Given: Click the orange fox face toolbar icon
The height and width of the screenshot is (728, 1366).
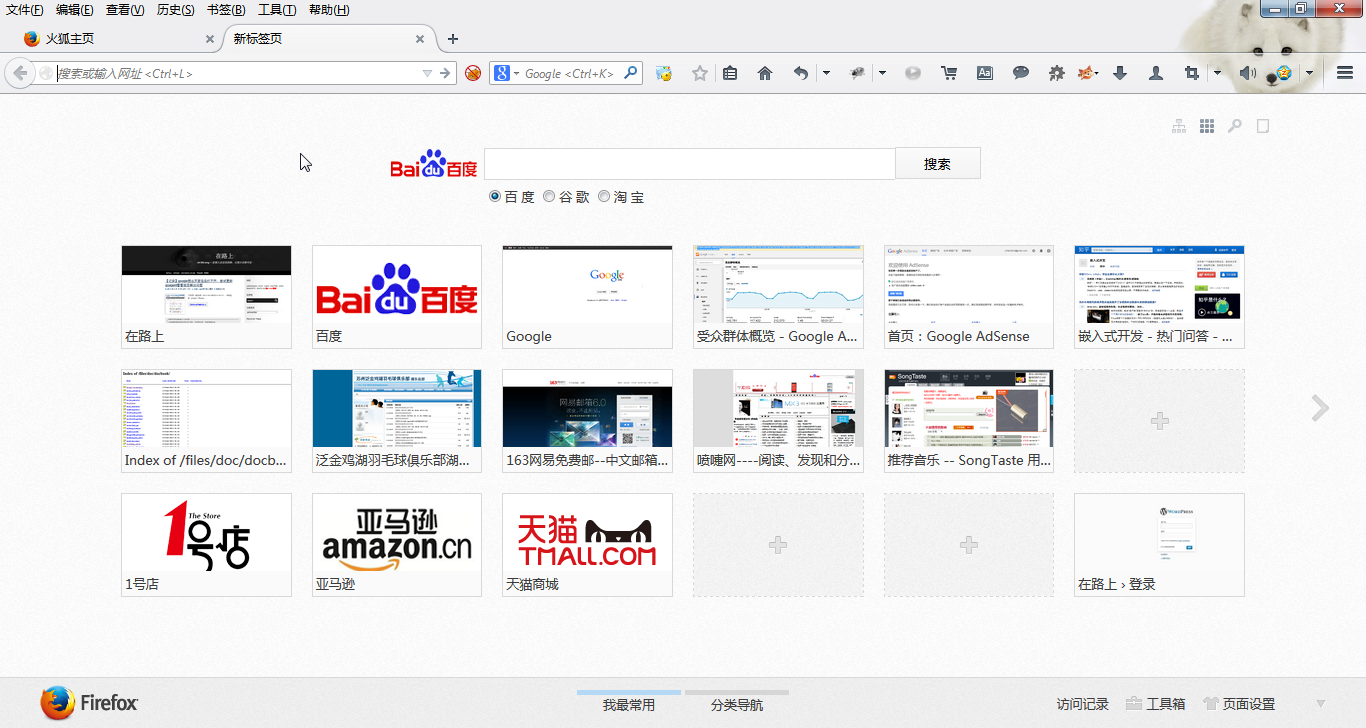Looking at the screenshot, I should coord(1085,73).
